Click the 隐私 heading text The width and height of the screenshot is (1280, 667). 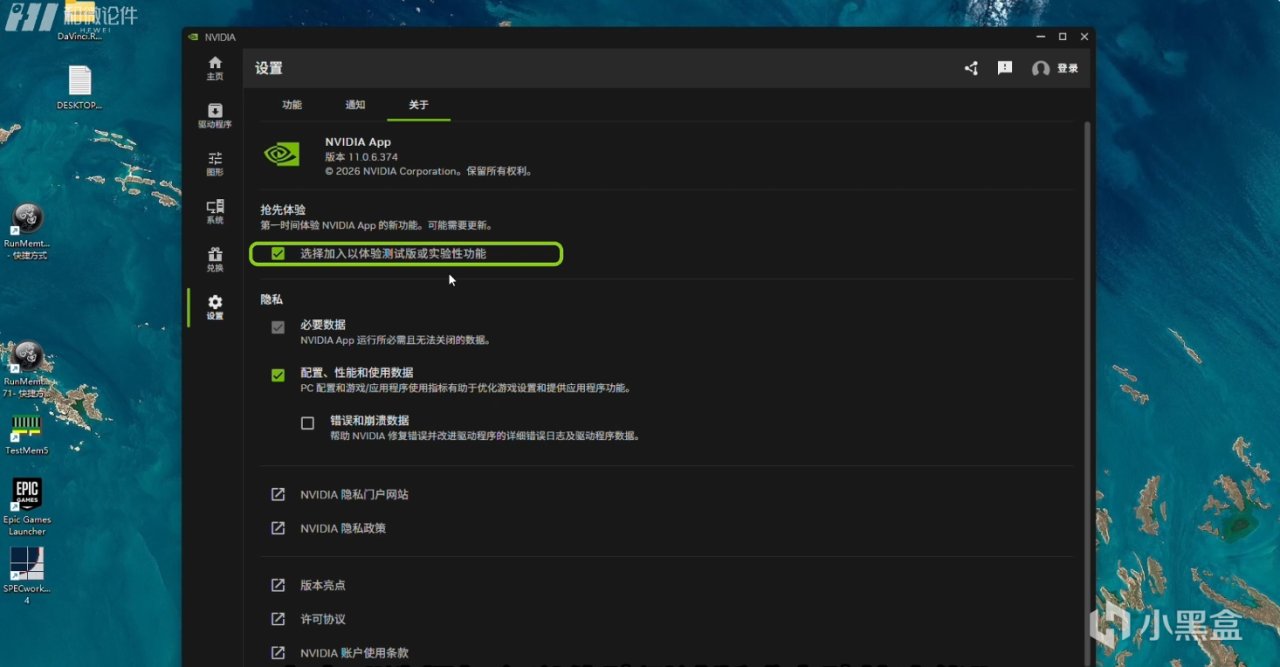coord(271,299)
